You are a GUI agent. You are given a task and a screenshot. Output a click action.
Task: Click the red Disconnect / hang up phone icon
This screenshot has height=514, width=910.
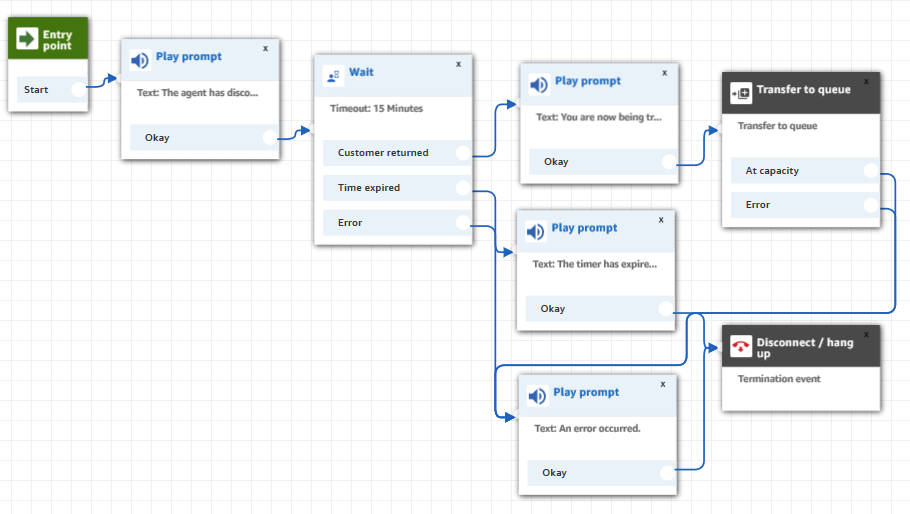[x=741, y=347]
